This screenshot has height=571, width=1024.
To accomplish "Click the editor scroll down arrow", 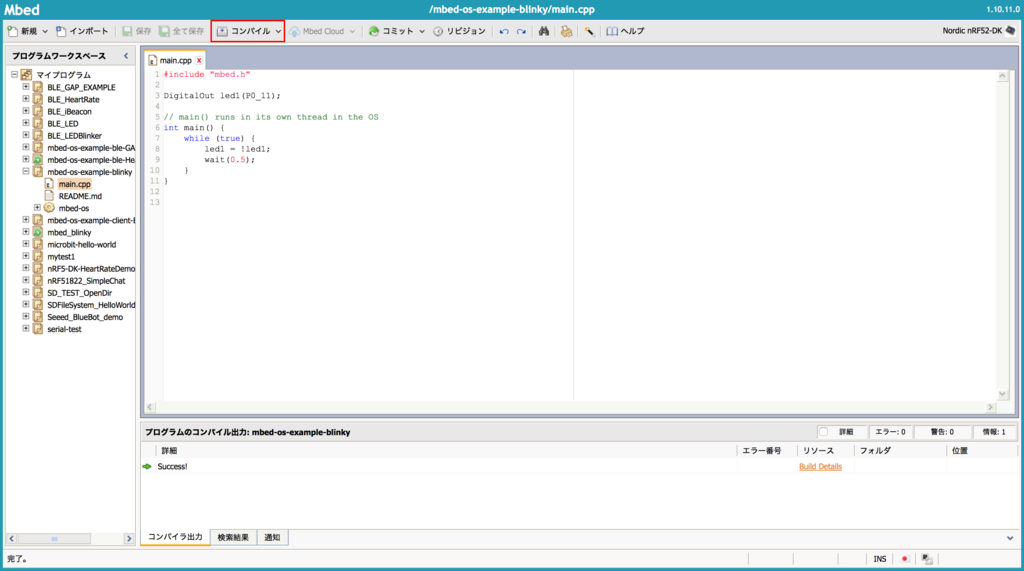I will 1002,394.
